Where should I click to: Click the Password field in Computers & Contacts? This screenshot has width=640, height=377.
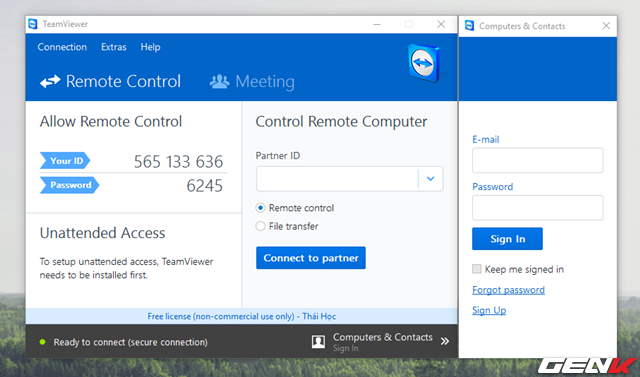tap(538, 208)
